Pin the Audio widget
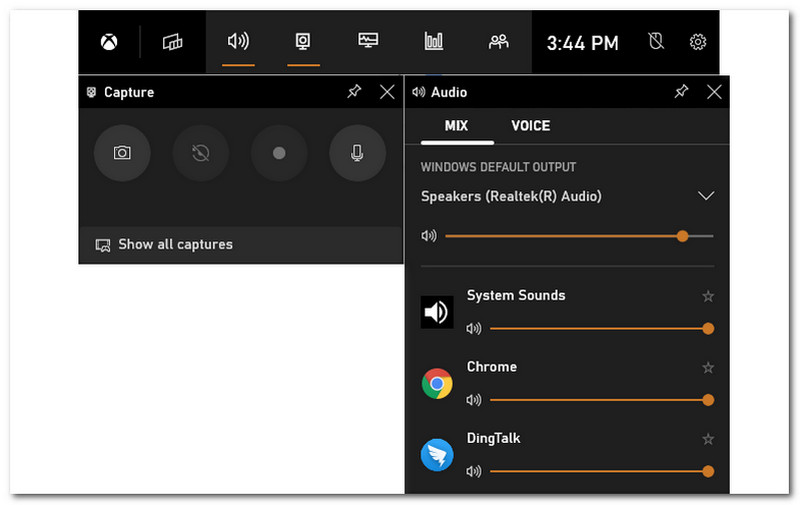 click(681, 92)
